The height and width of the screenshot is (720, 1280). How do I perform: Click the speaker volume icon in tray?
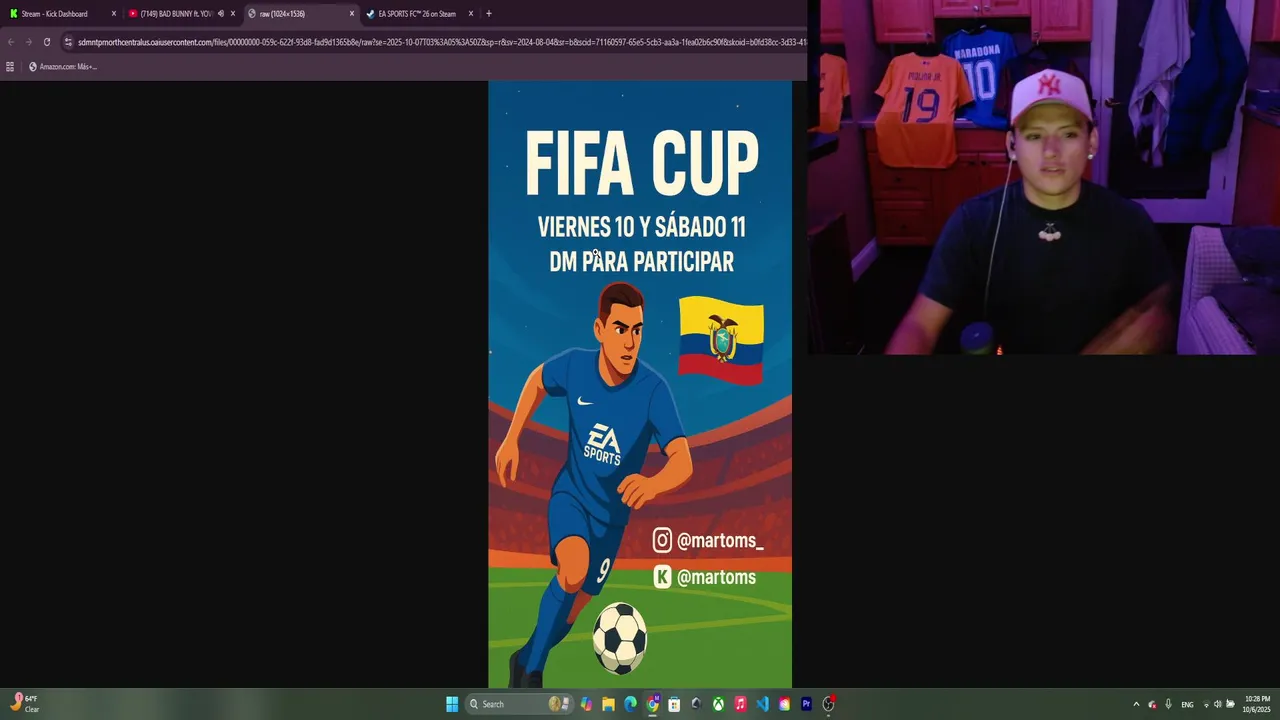coord(1217,704)
